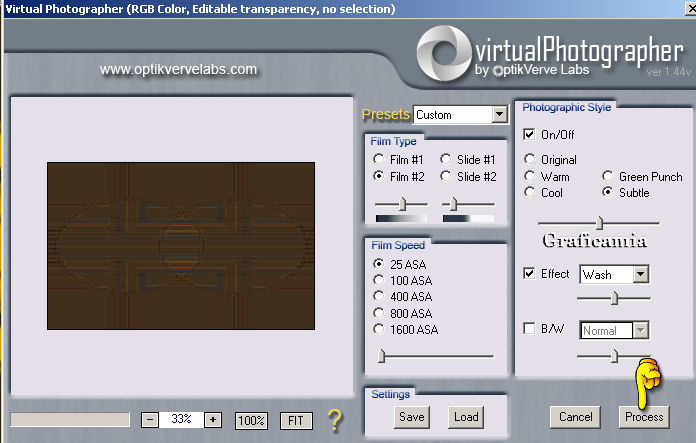This screenshot has width=696, height=443.
Task: Click the 33% zoom value field
Action: click(x=181, y=419)
